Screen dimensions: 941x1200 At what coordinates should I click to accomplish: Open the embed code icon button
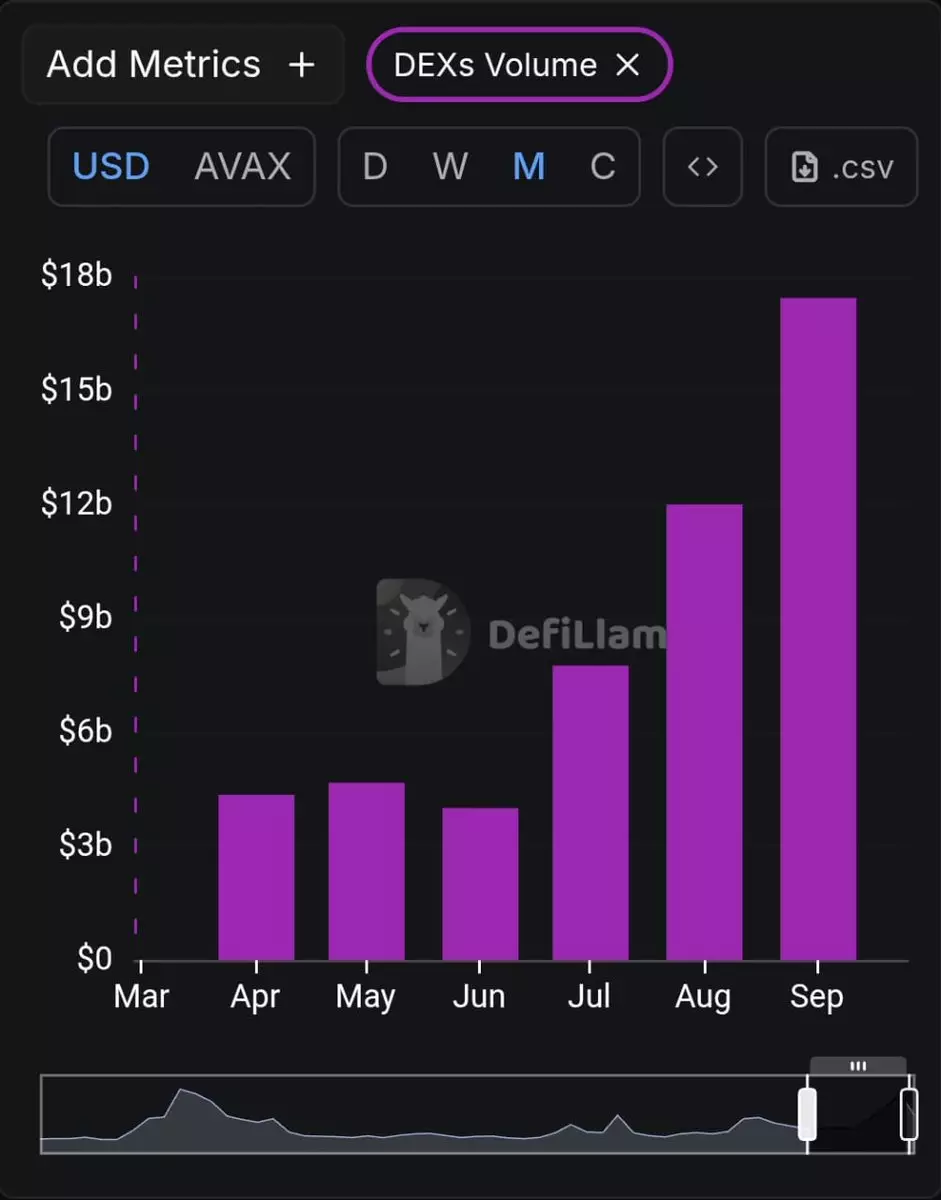click(703, 166)
